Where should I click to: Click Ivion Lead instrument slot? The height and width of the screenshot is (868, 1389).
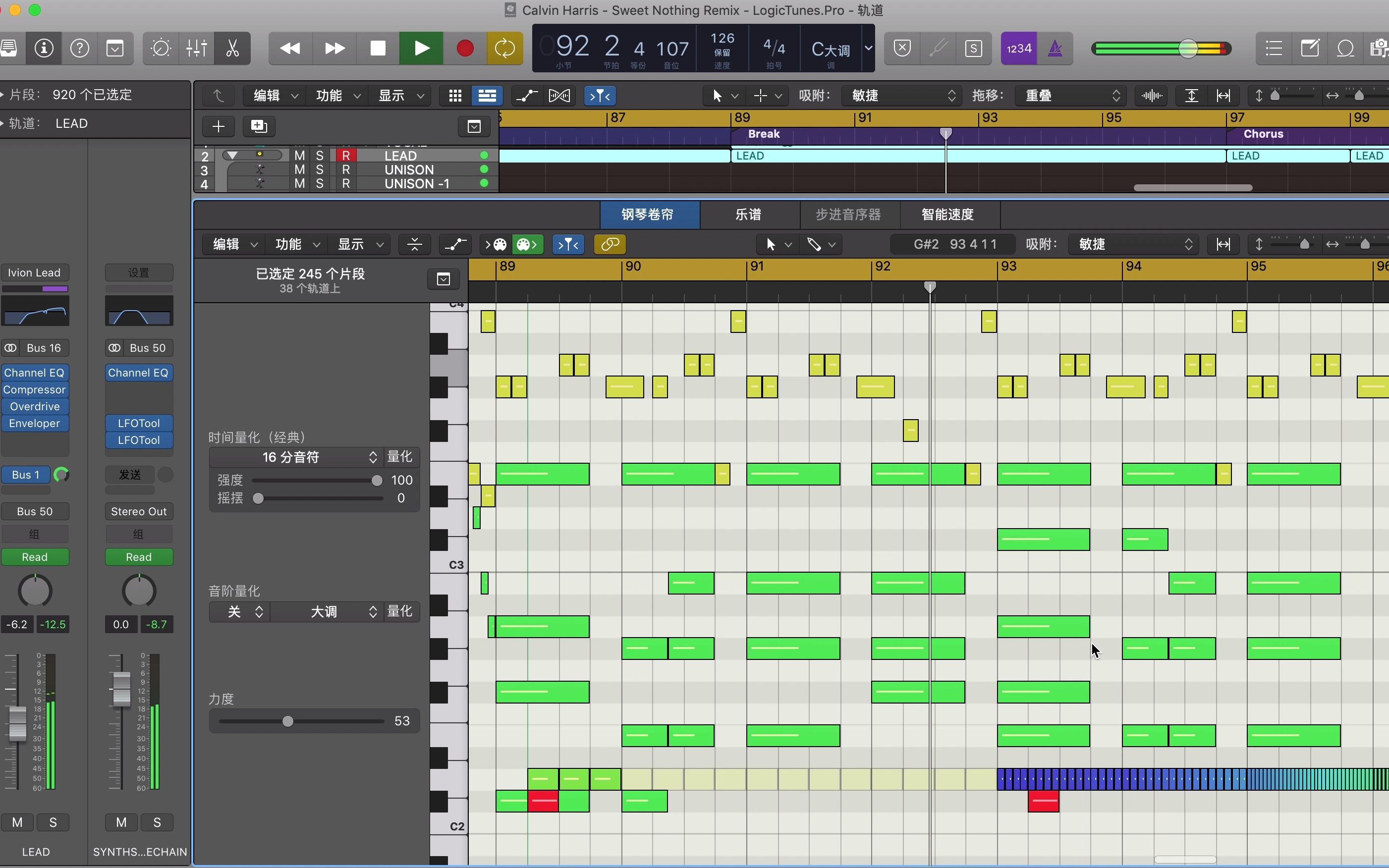pyautogui.click(x=35, y=272)
